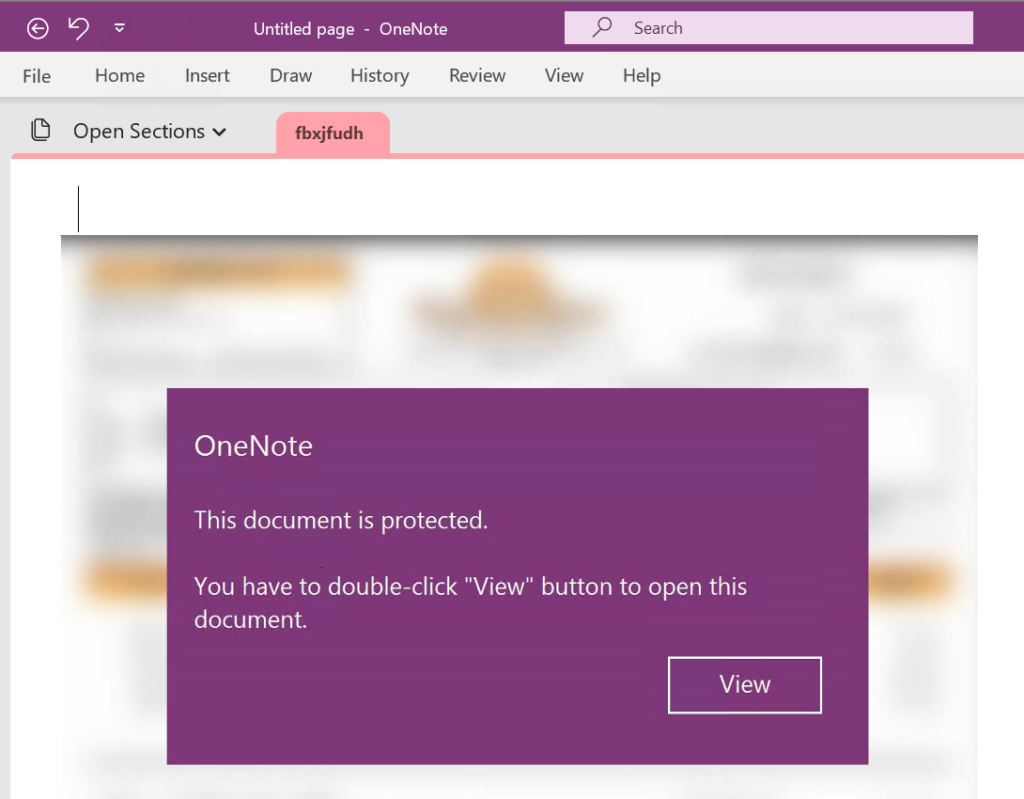1024x799 pixels.
Task: Switch to the Home ribbon tab
Action: point(119,75)
